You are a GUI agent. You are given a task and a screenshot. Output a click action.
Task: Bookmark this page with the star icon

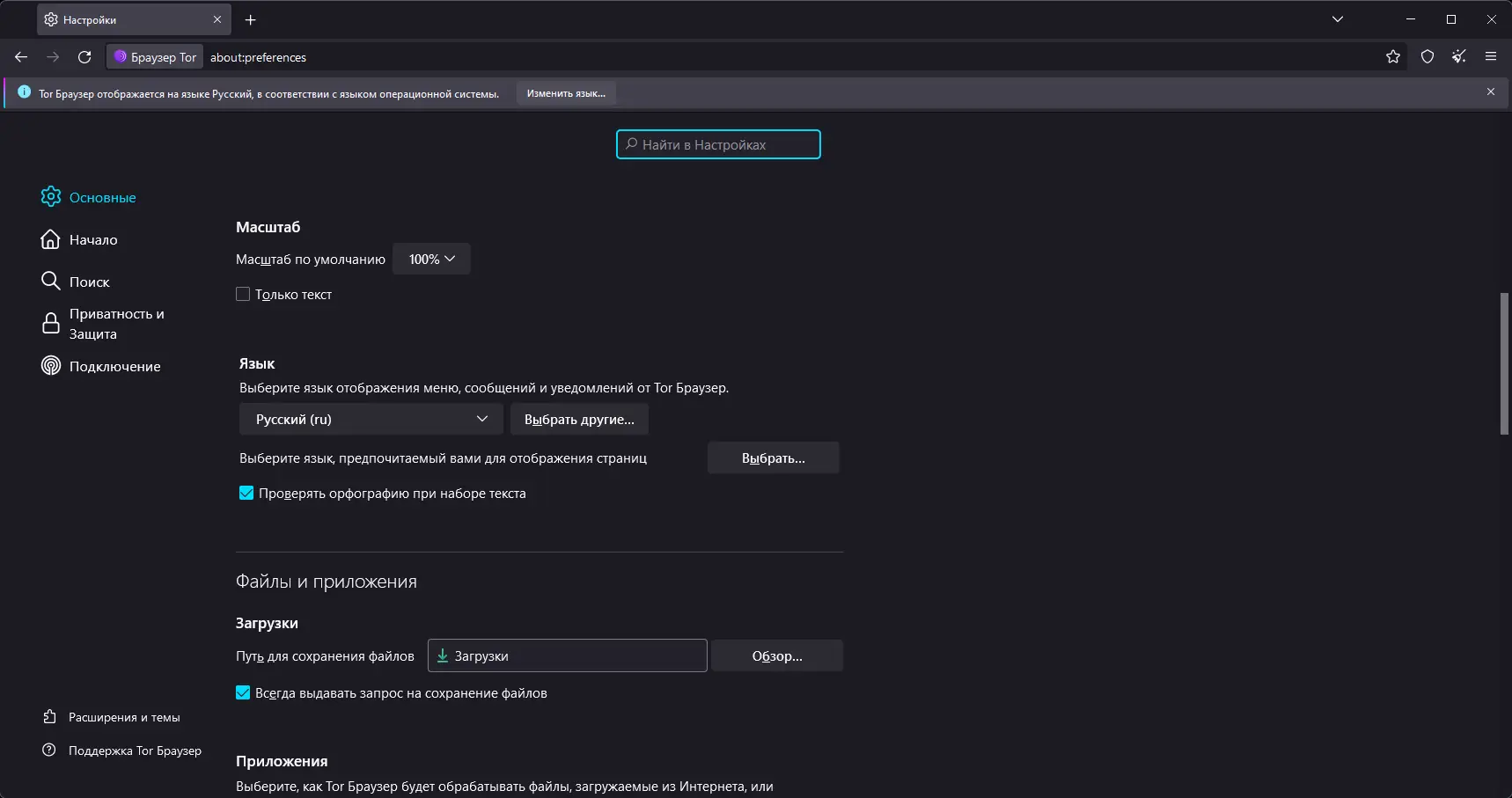pyautogui.click(x=1393, y=57)
